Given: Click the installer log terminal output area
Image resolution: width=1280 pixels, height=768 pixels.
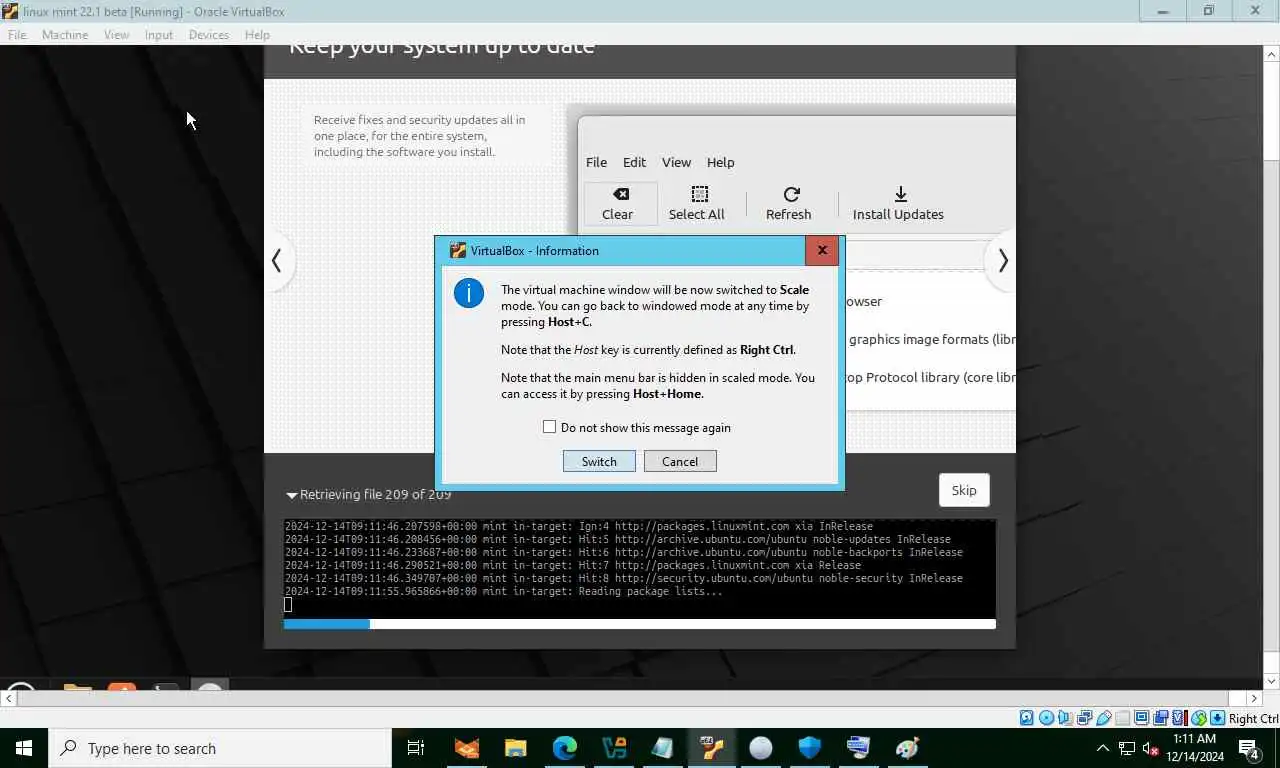Looking at the screenshot, I should click(x=639, y=568).
